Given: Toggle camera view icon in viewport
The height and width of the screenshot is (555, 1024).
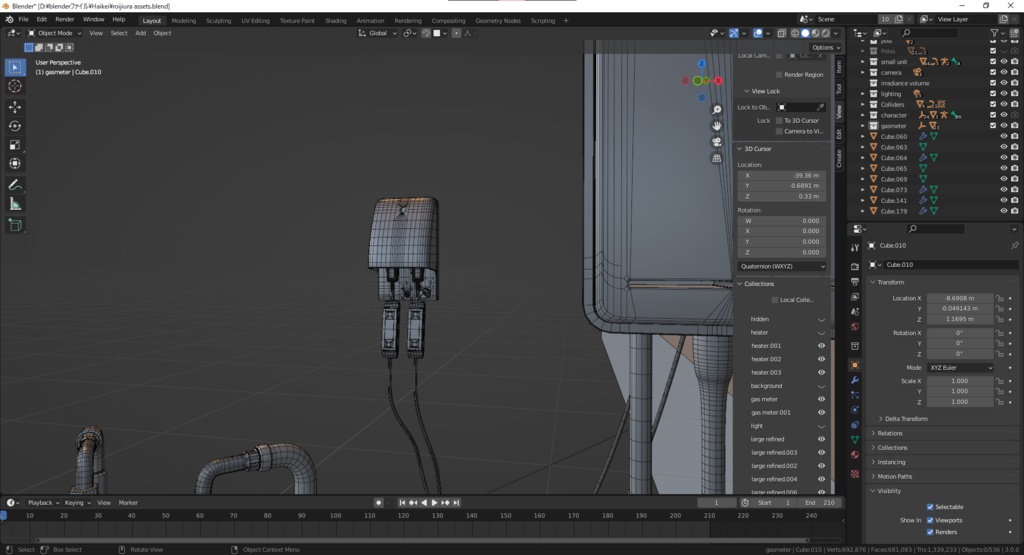Looking at the screenshot, I should (716, 142).
